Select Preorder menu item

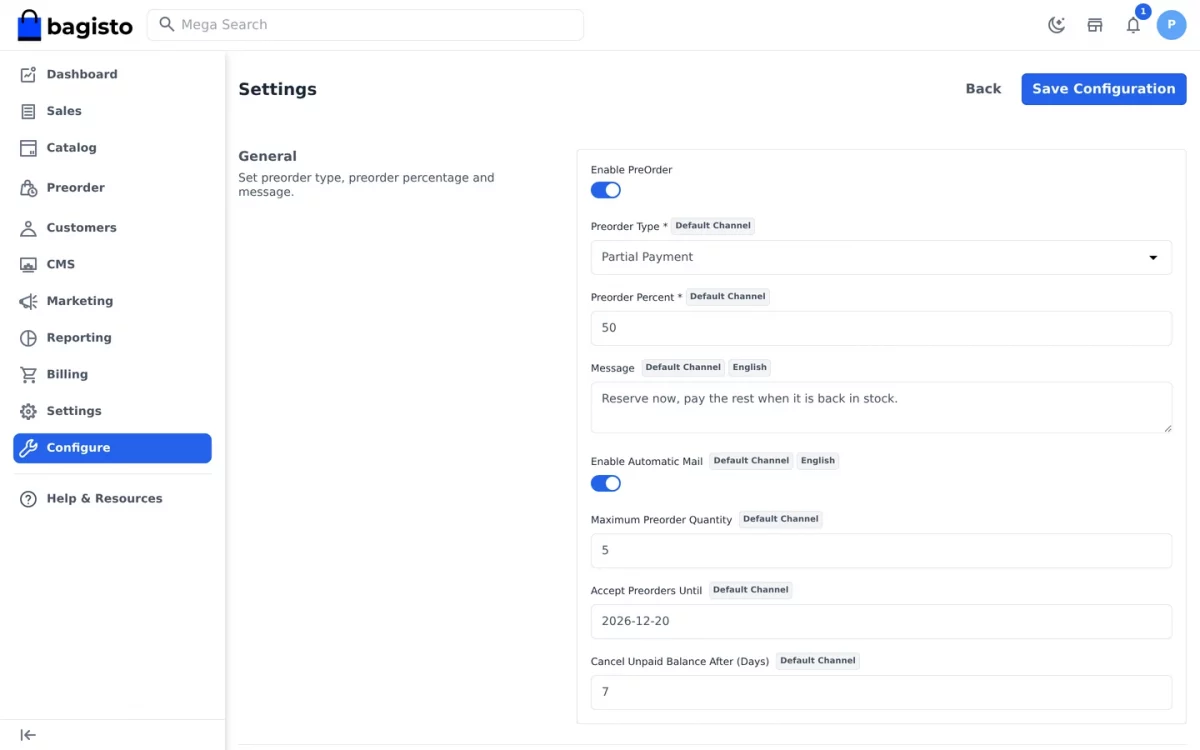pos(76,188)
